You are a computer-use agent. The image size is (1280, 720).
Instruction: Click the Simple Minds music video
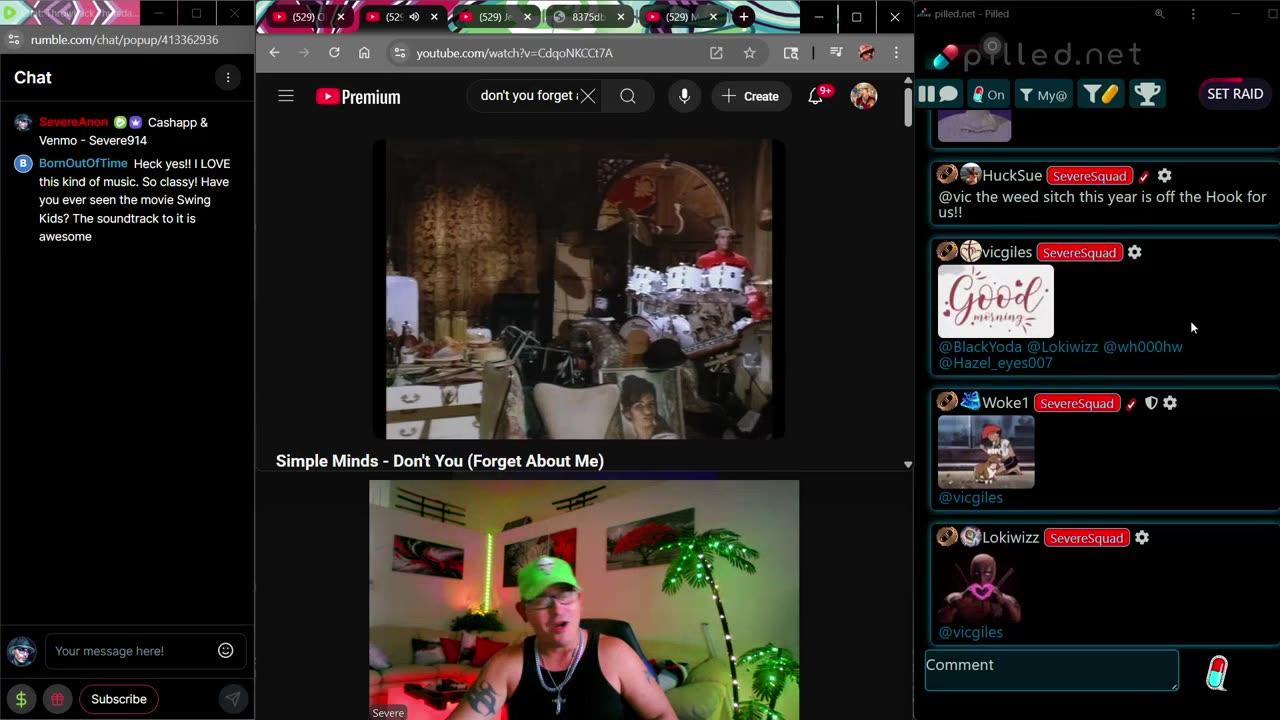(x=579, y=289)
